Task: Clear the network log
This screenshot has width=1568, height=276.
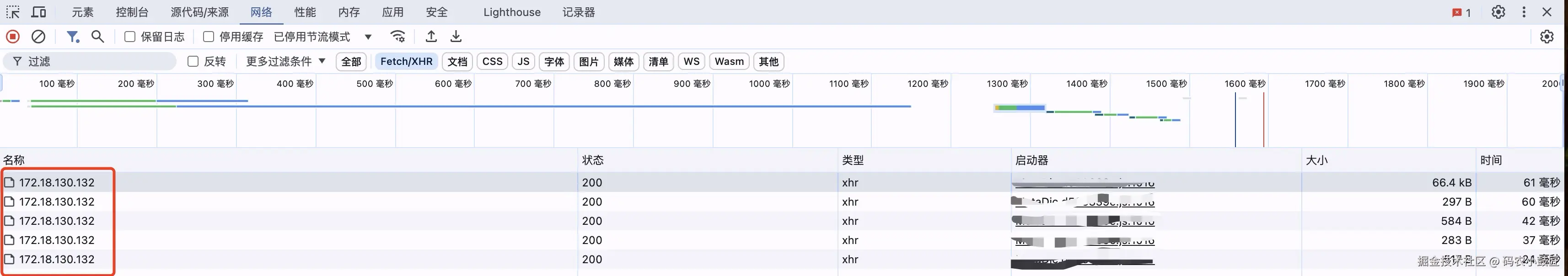Action: (x=38, y=37)
